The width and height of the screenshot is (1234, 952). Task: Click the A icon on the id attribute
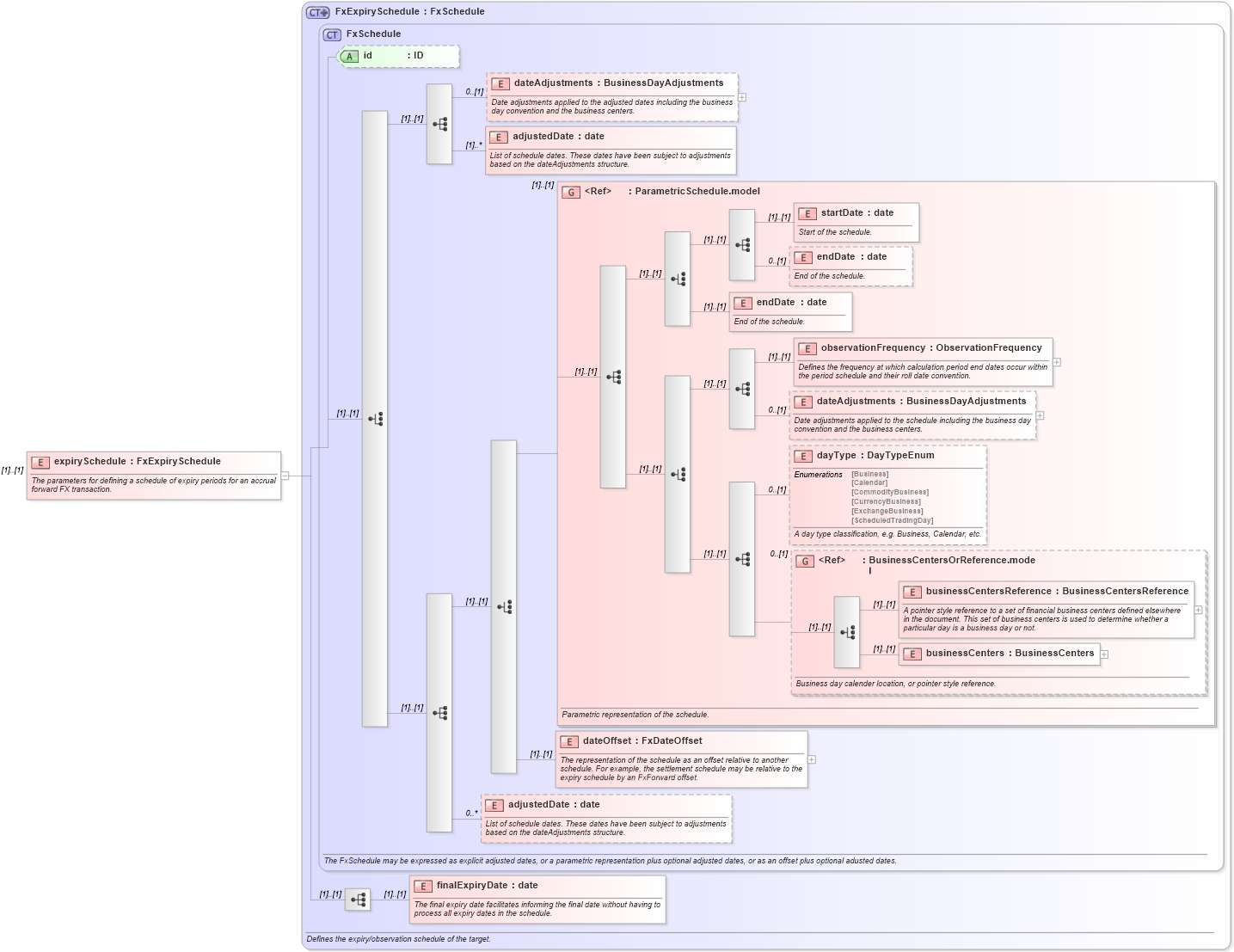[349, 56]
